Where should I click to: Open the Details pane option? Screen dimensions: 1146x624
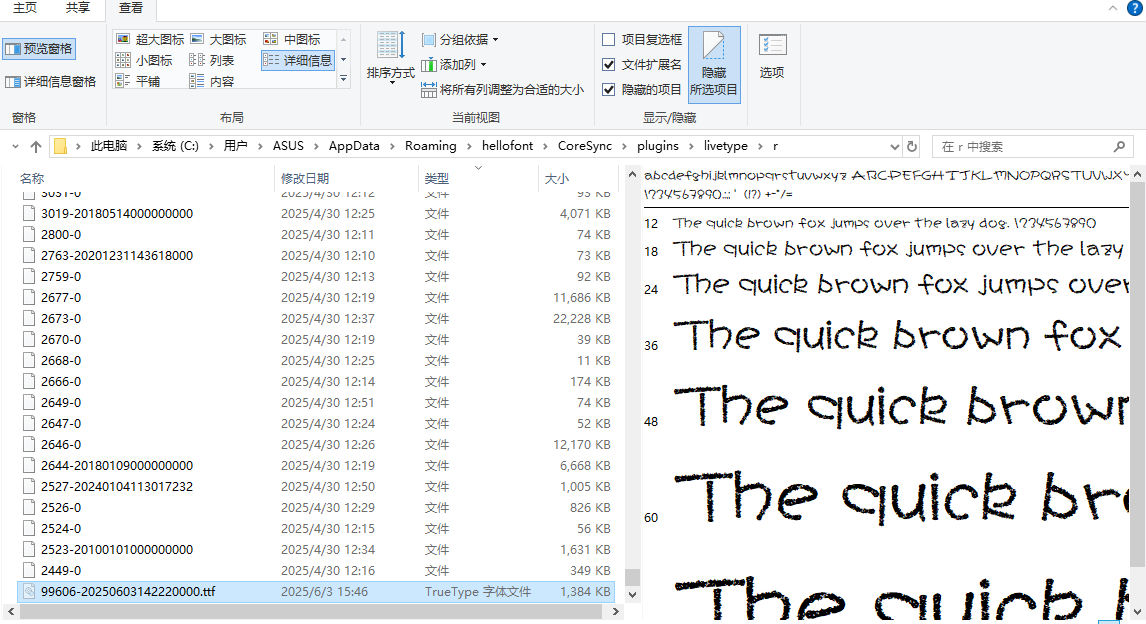click(50, 82)
